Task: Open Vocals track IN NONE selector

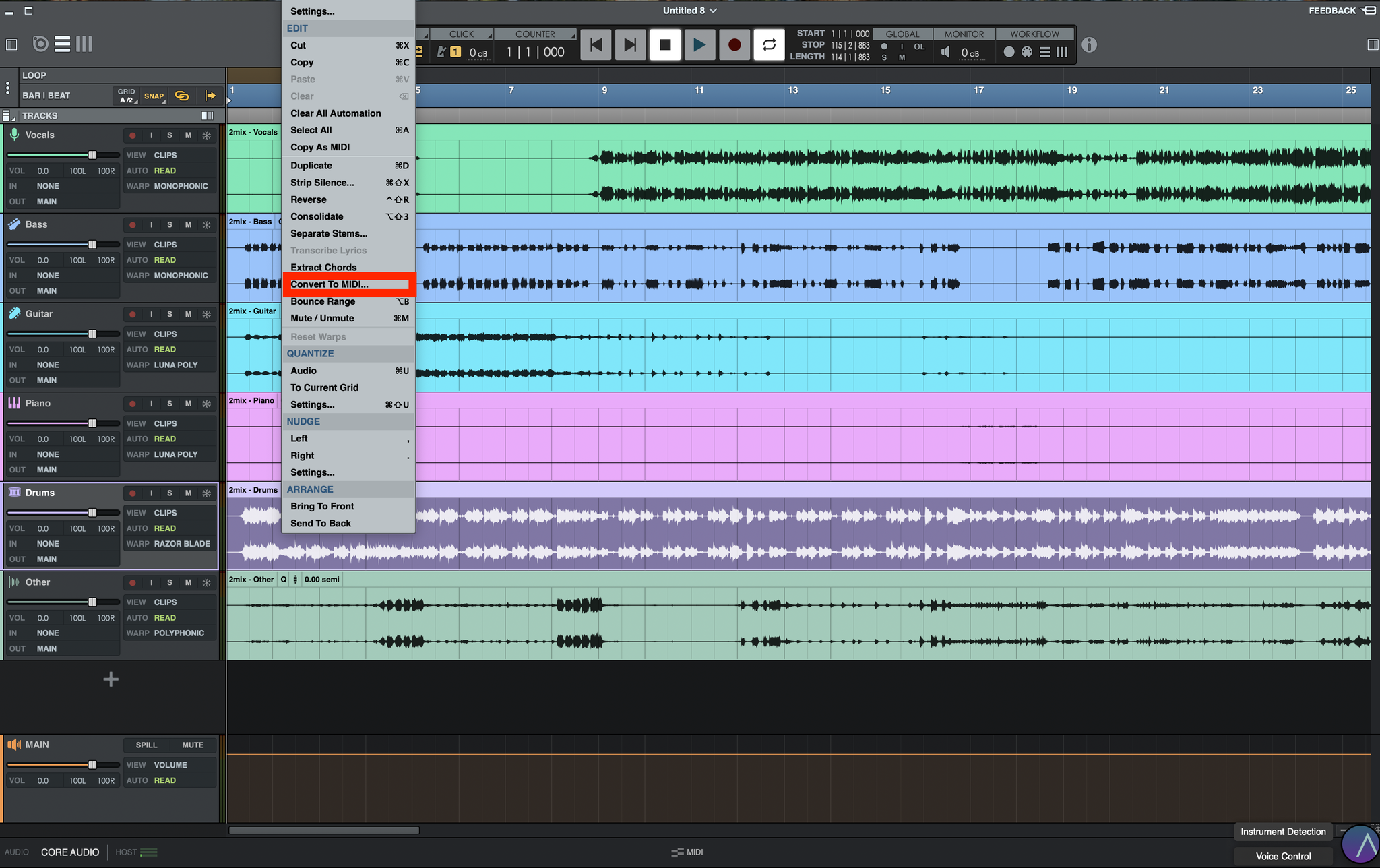Action: 48,186
